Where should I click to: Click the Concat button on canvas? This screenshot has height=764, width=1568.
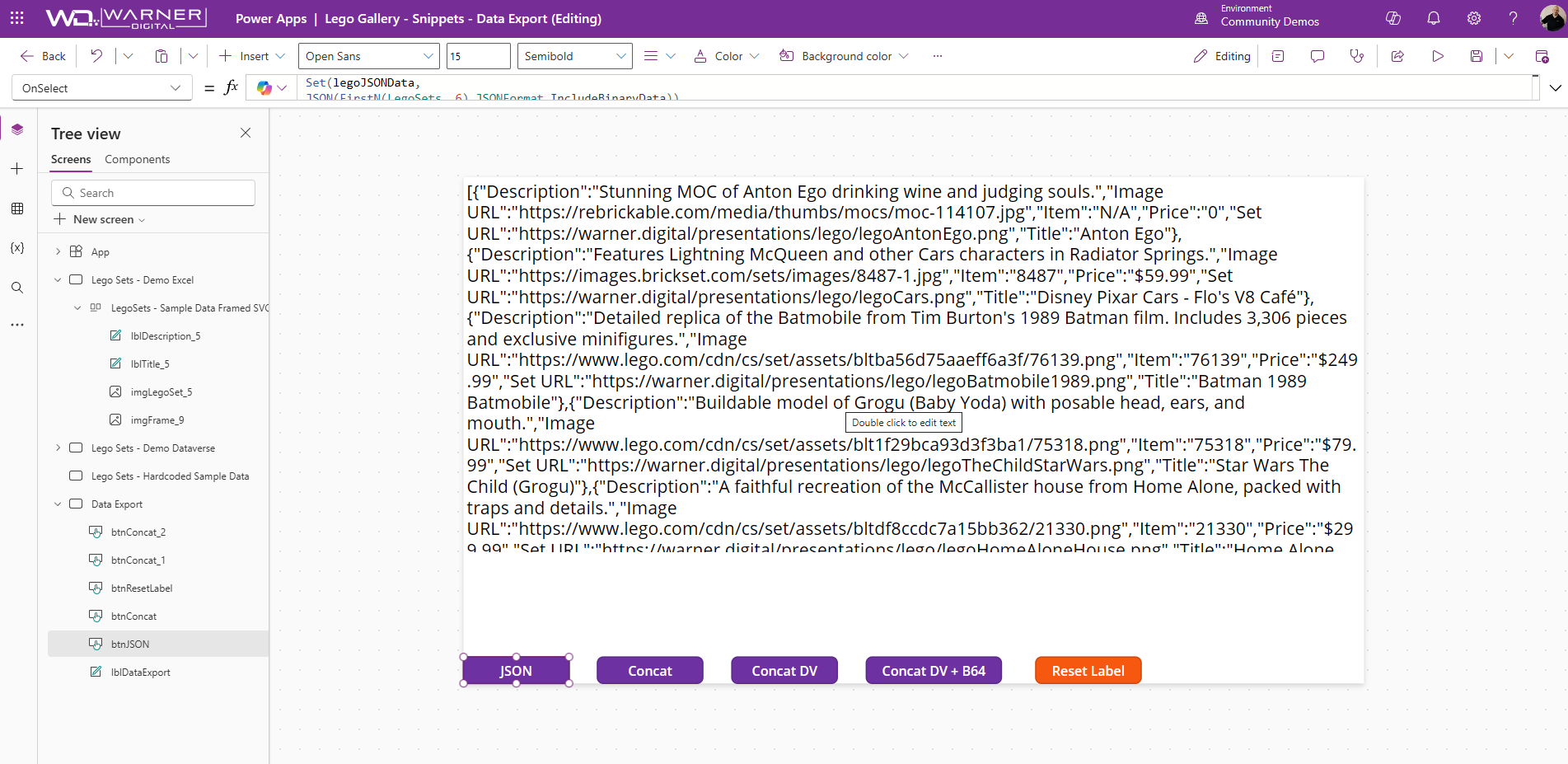650,671
